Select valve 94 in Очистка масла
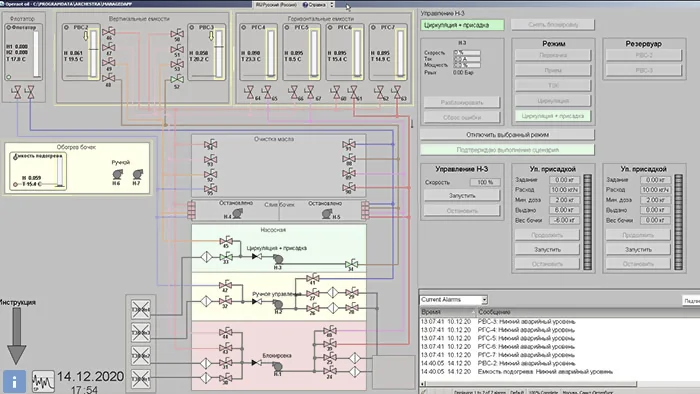This screenshot has height=394, width=700. pos(210,145)
